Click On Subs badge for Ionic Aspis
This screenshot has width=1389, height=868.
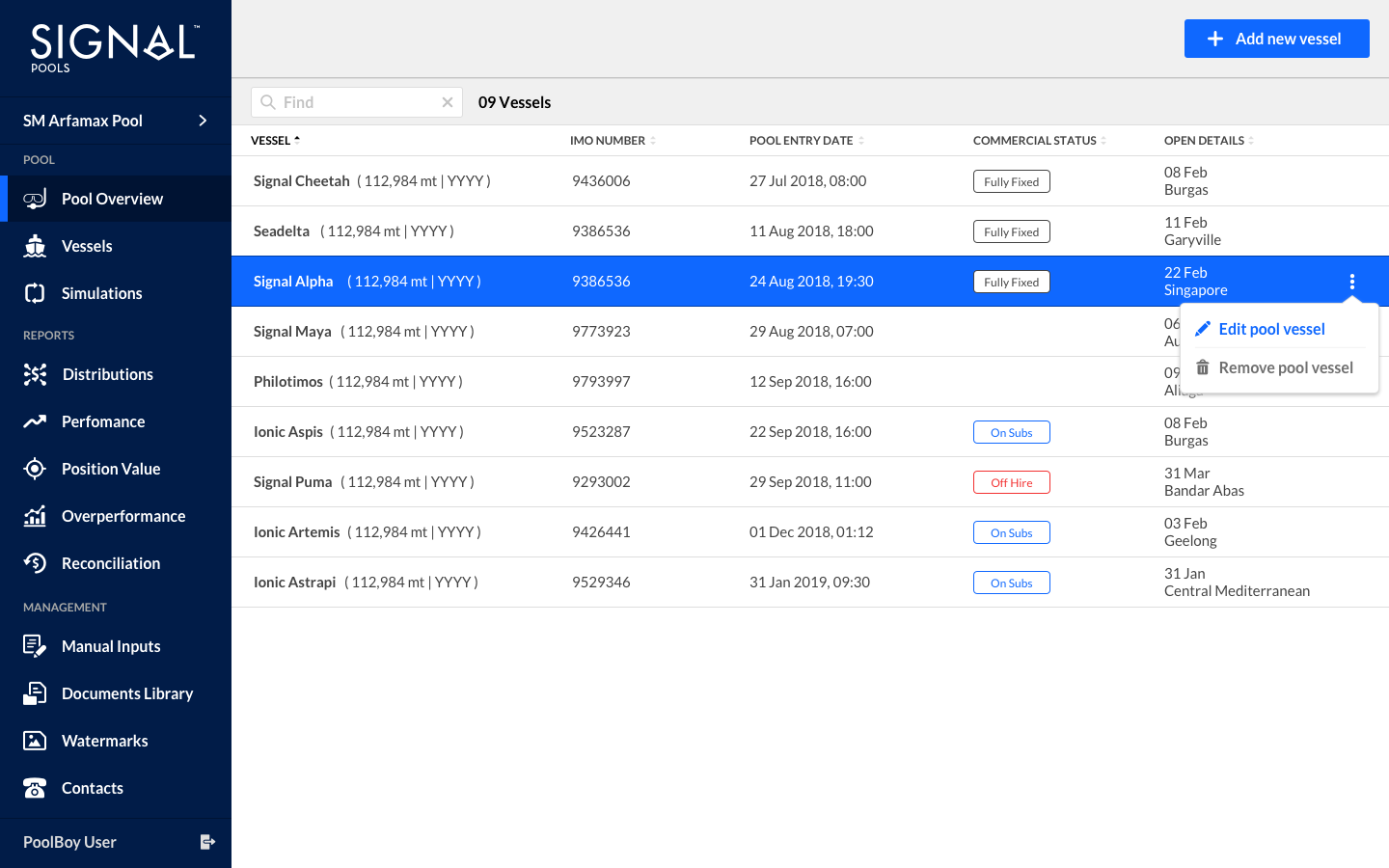click(x=1012, y=432)
